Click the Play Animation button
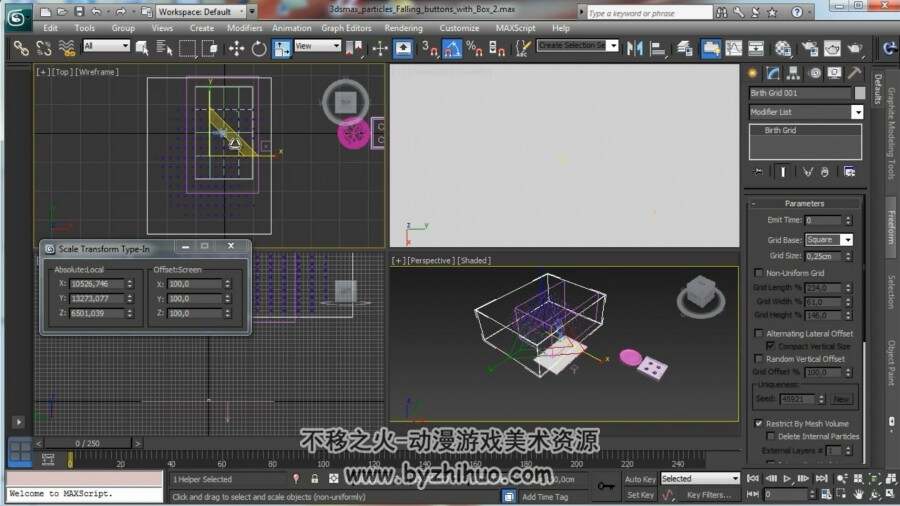 coord(787,478)
